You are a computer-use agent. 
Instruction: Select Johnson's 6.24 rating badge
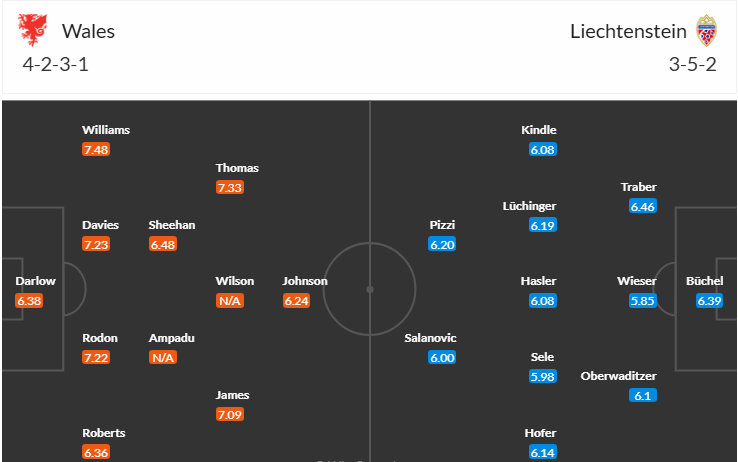pyautogui.click(x=297, y=301)
